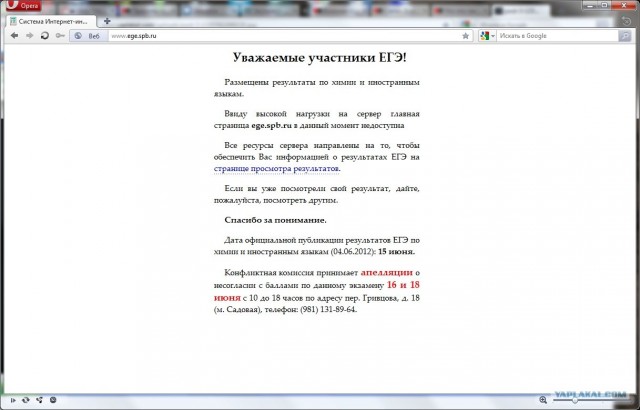Toggle the panels button in status bar

[13, 400]
